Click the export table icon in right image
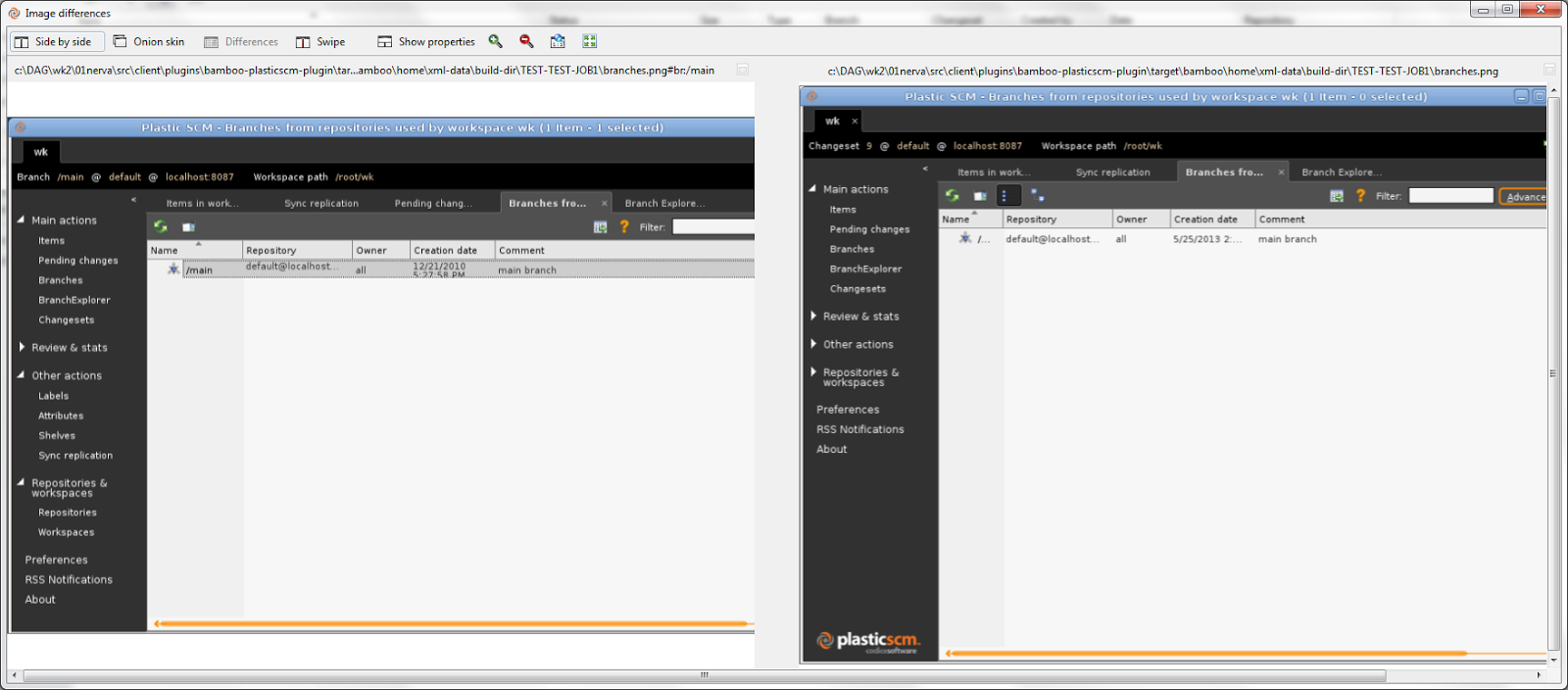1568x690 pixels. [1337, 196]
